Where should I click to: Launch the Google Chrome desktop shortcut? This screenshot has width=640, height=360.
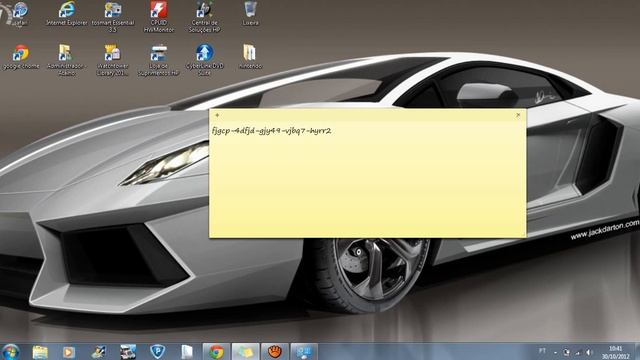click(21, 57)
